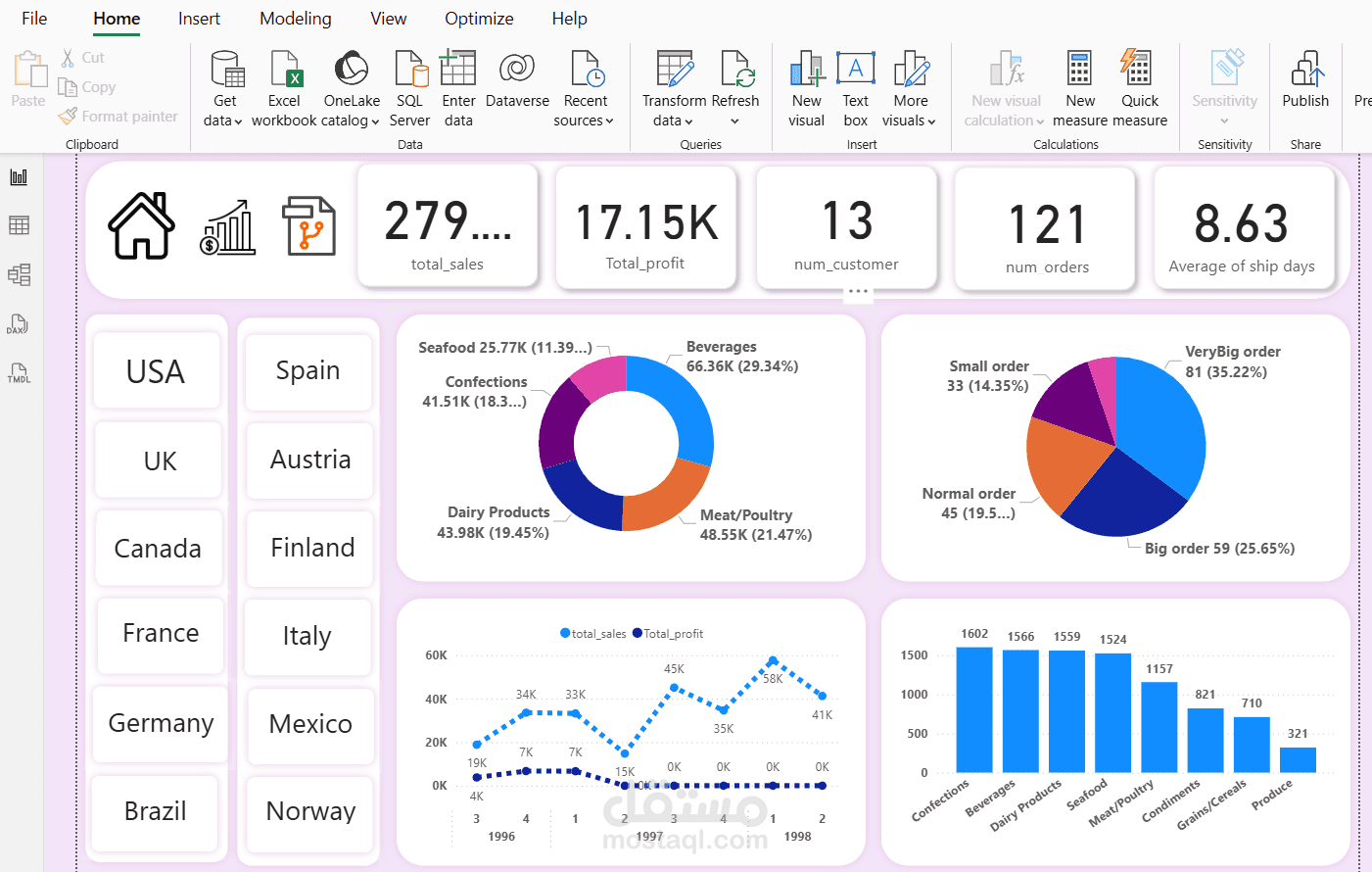Click the Copy icon
The height and width of the screenshot is (872, 1372).
(68, 87)
